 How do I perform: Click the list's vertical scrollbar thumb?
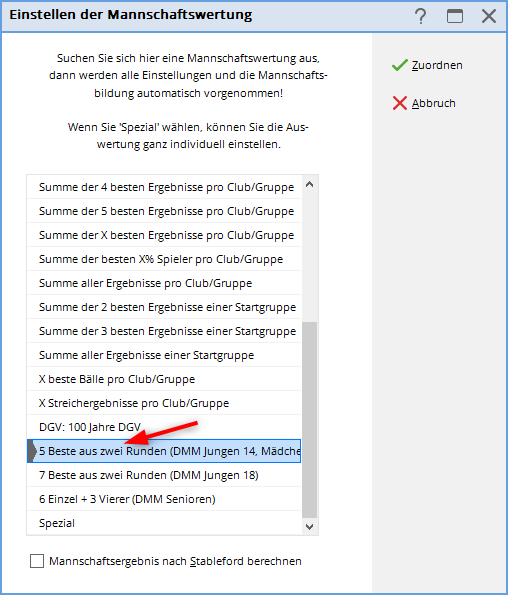(310, 420)
